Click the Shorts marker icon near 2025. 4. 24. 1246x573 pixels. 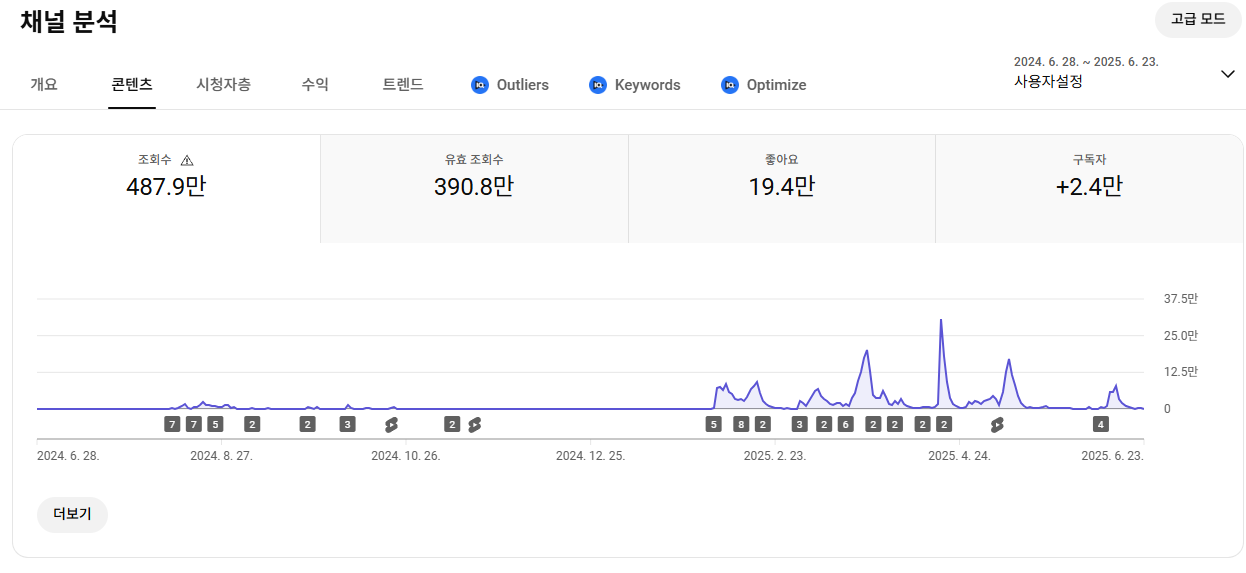click(996, 424)
